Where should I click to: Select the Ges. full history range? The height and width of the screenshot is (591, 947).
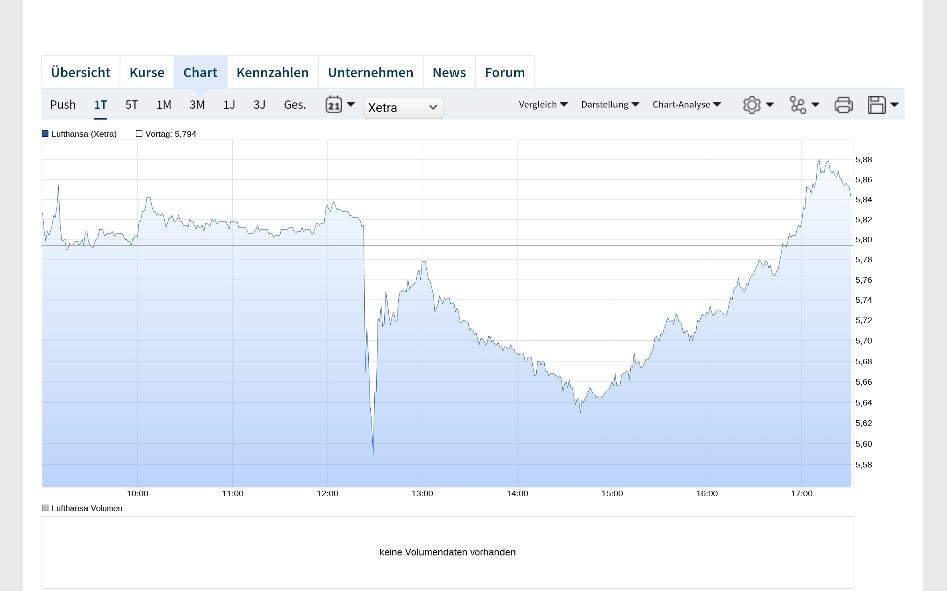pyautogui.click(x=295, y=105)
